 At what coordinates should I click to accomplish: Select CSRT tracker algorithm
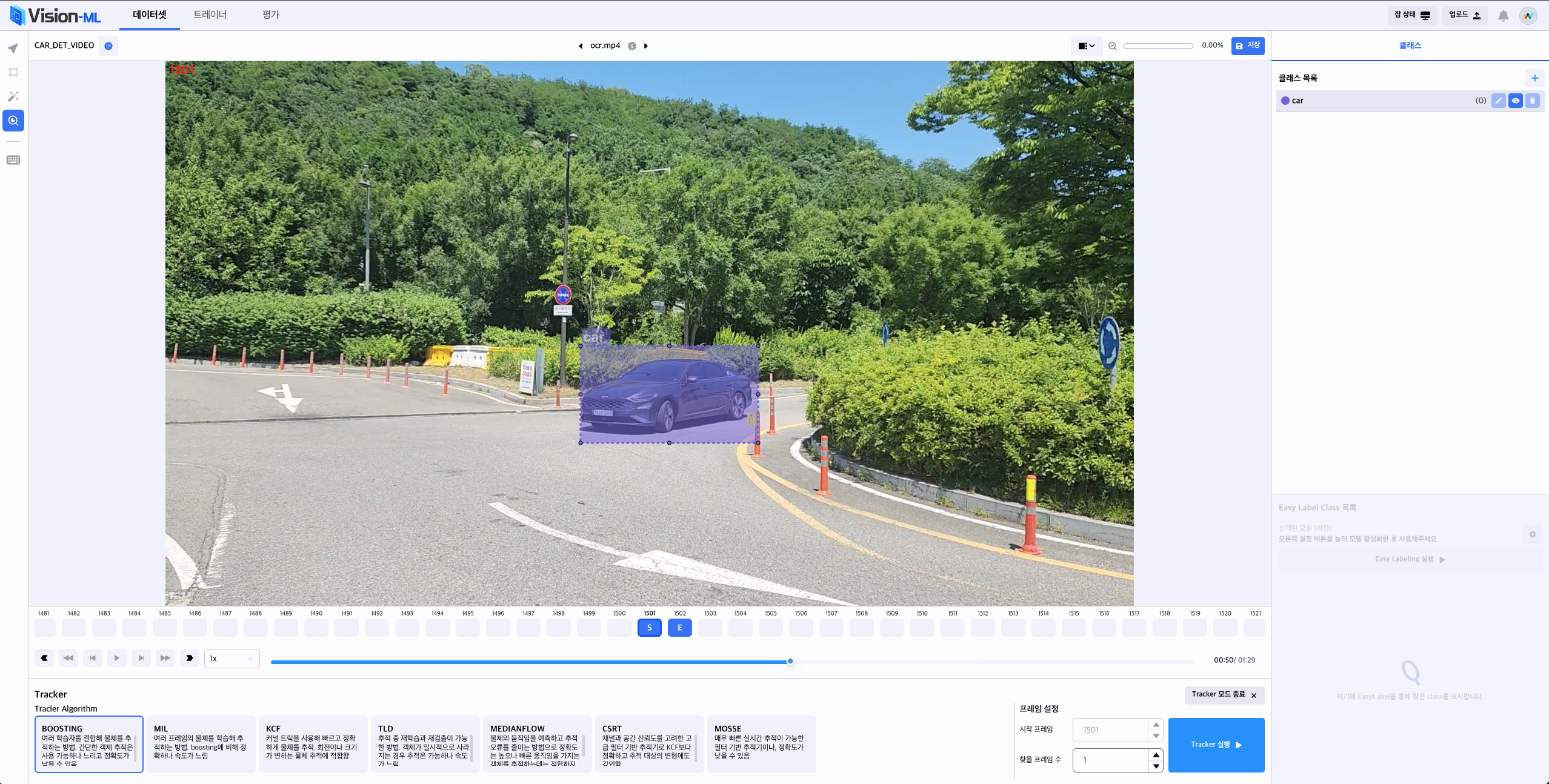click(650, 745)
